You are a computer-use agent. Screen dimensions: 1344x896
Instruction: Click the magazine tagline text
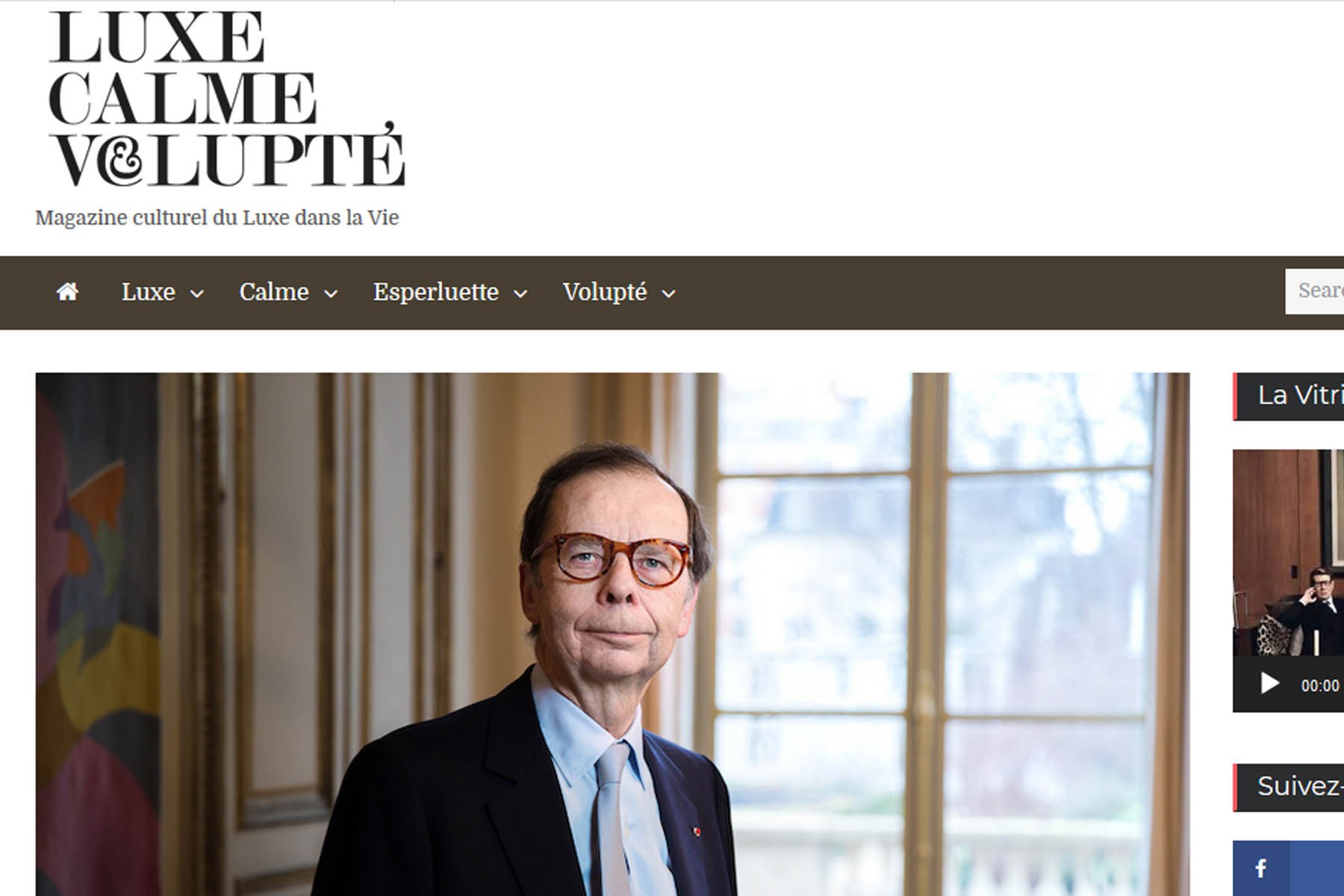(217, 218)
